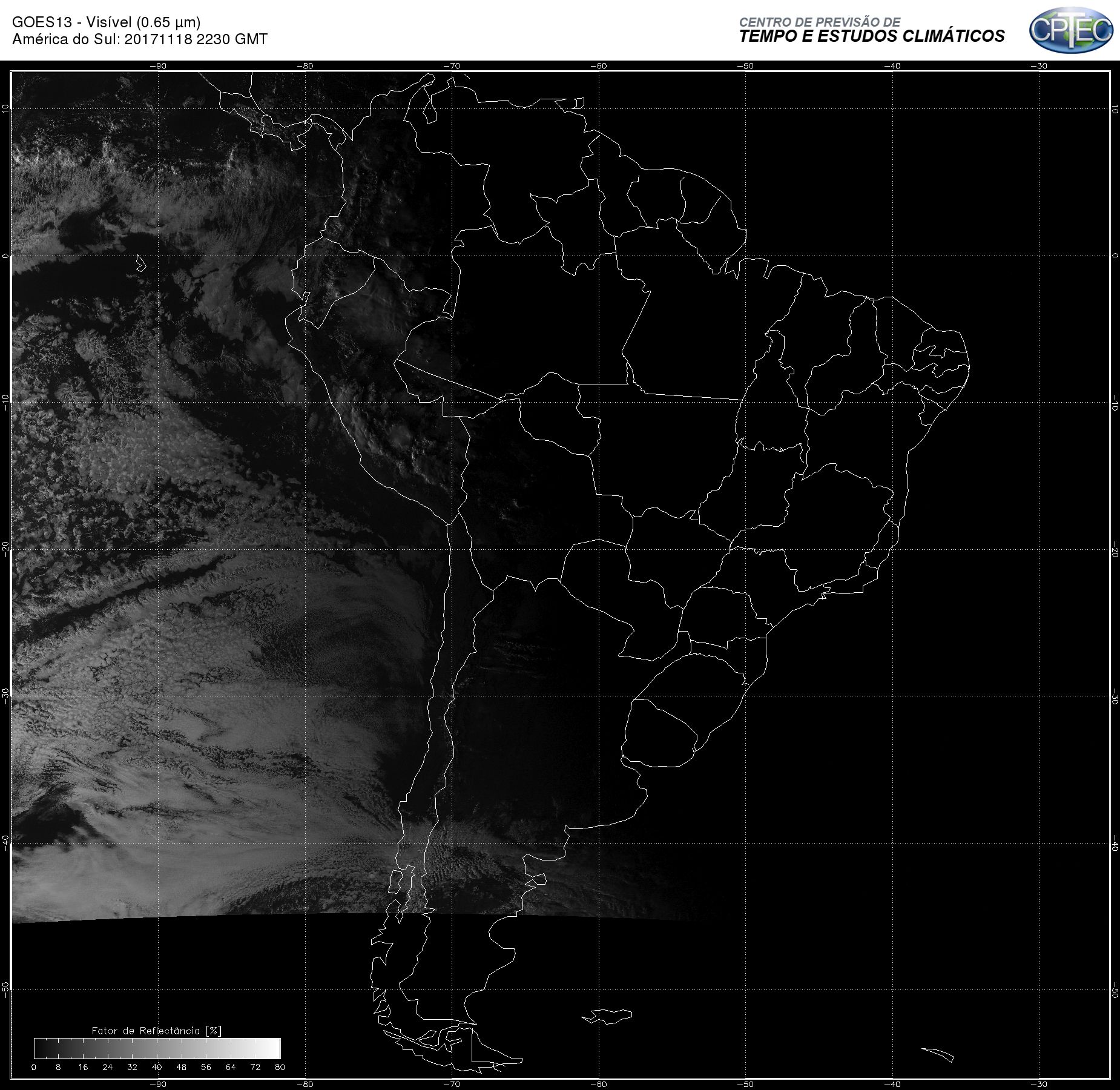Click the -90 longitude label on top axis
Screen dimensions: 1120x1090
[158, 66]
